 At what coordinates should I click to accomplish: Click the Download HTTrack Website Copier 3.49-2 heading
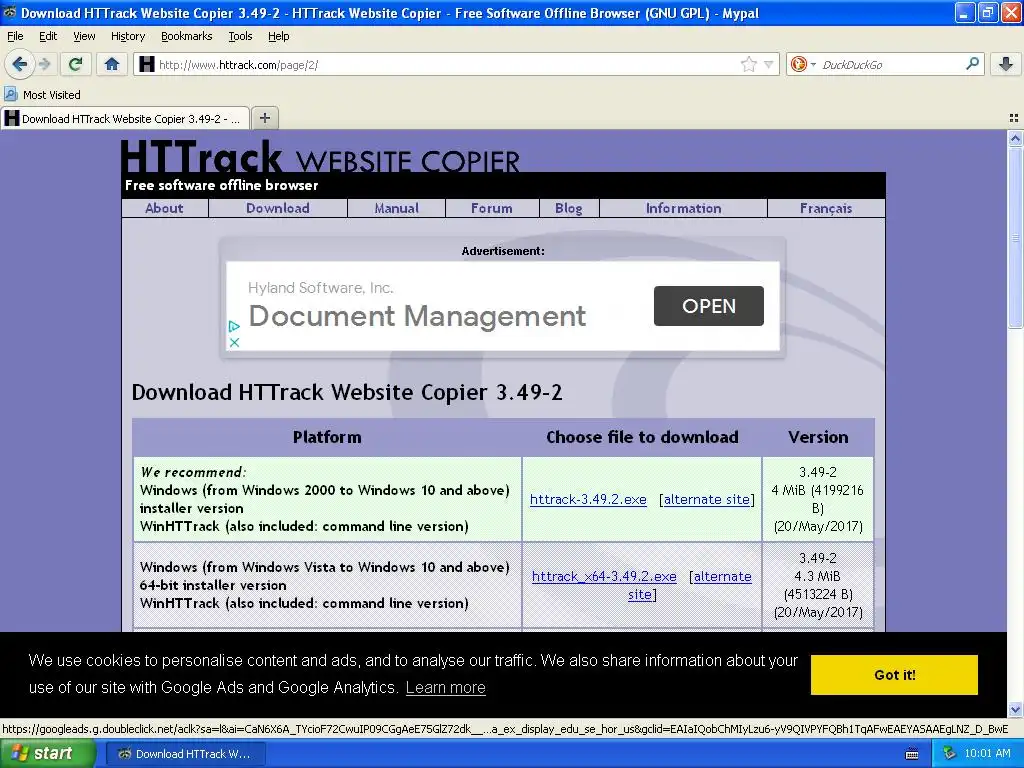click(347, 392)
